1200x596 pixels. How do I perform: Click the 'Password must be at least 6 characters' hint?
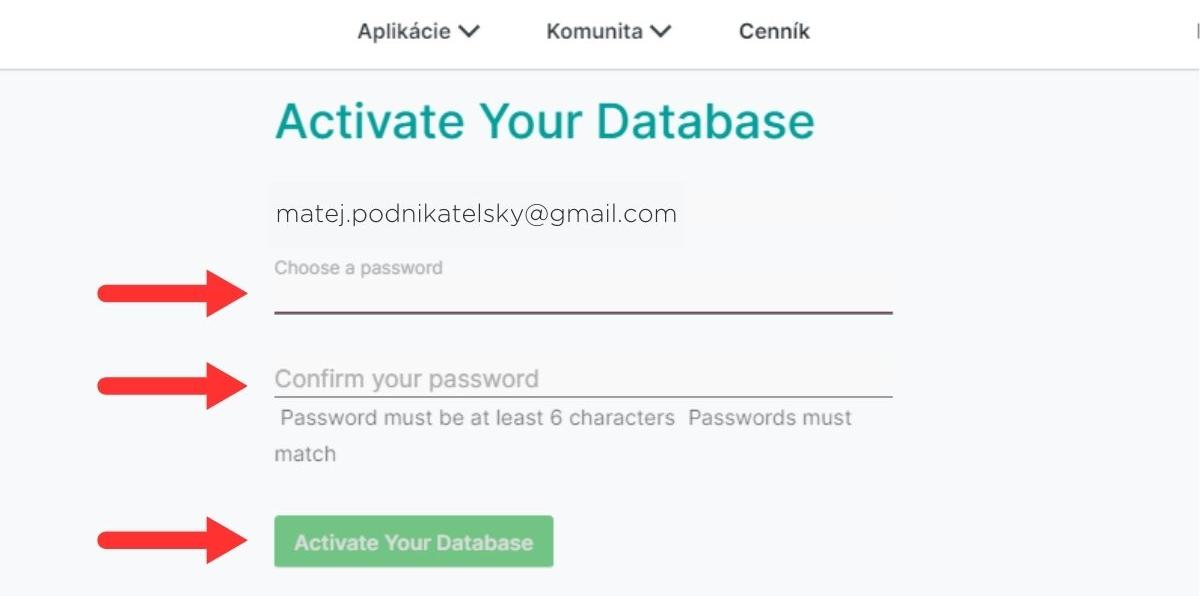click(x=477, y=418)
